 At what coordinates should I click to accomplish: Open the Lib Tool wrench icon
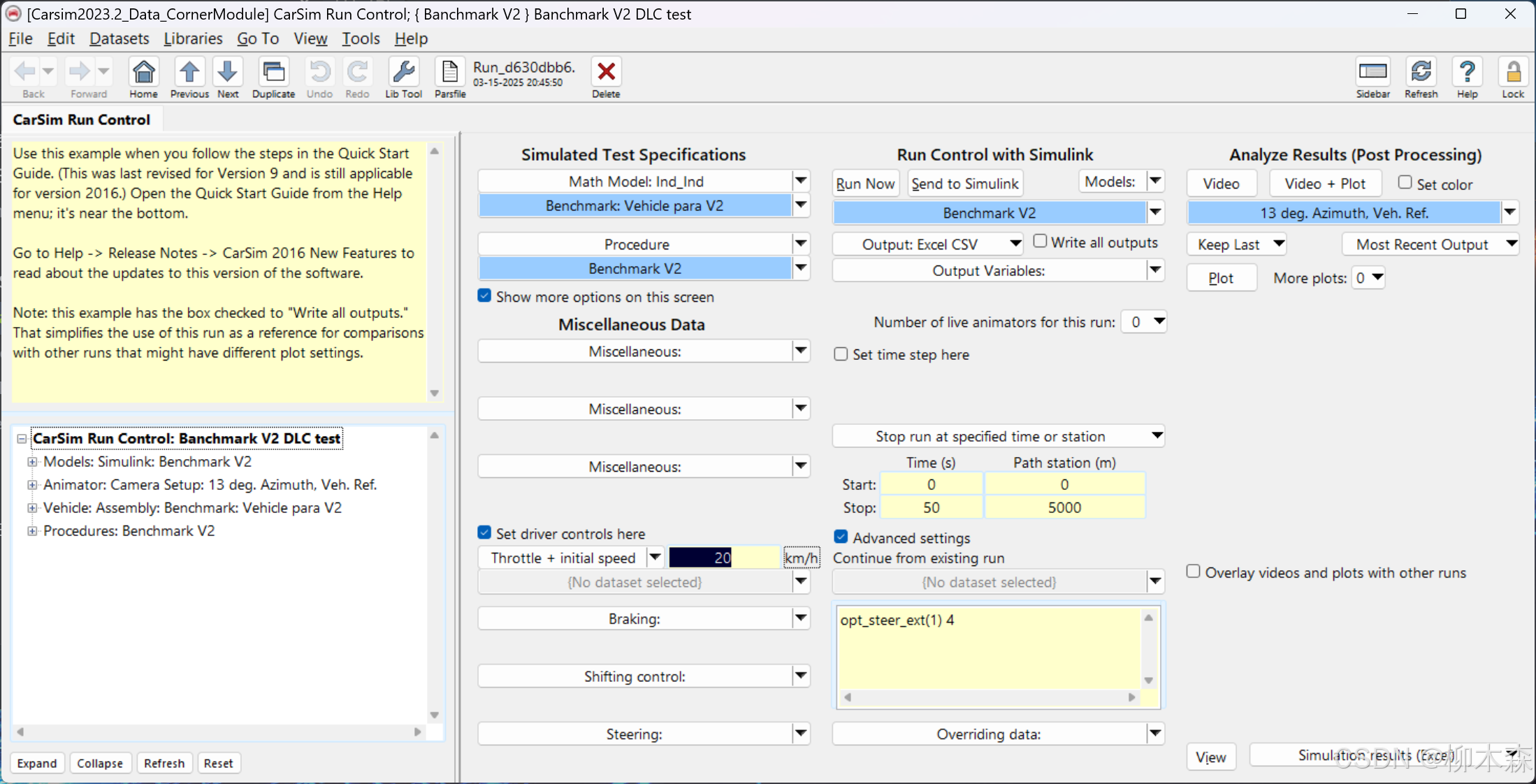click(403, 73)
